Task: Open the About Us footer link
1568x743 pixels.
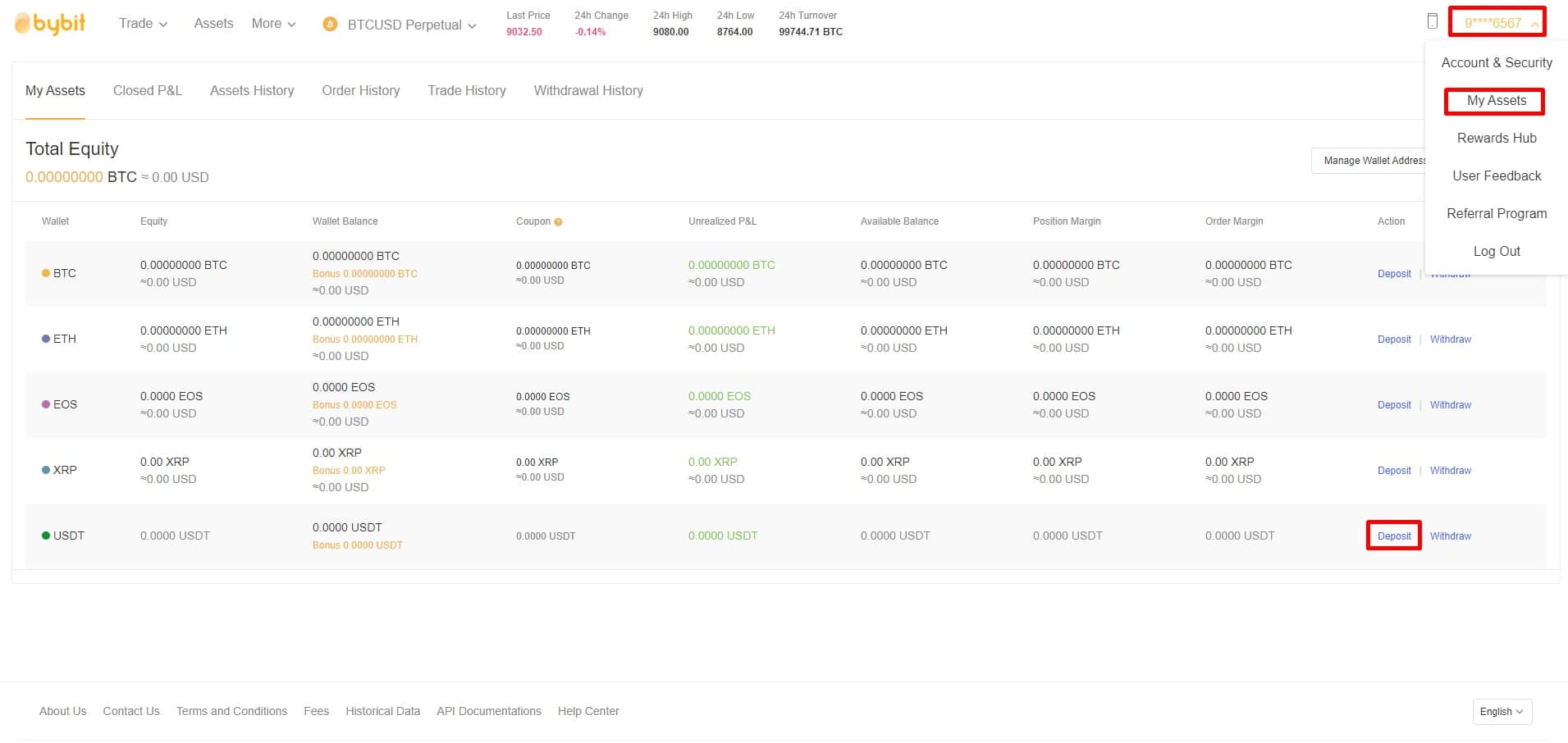Action: tap(62, 711)
